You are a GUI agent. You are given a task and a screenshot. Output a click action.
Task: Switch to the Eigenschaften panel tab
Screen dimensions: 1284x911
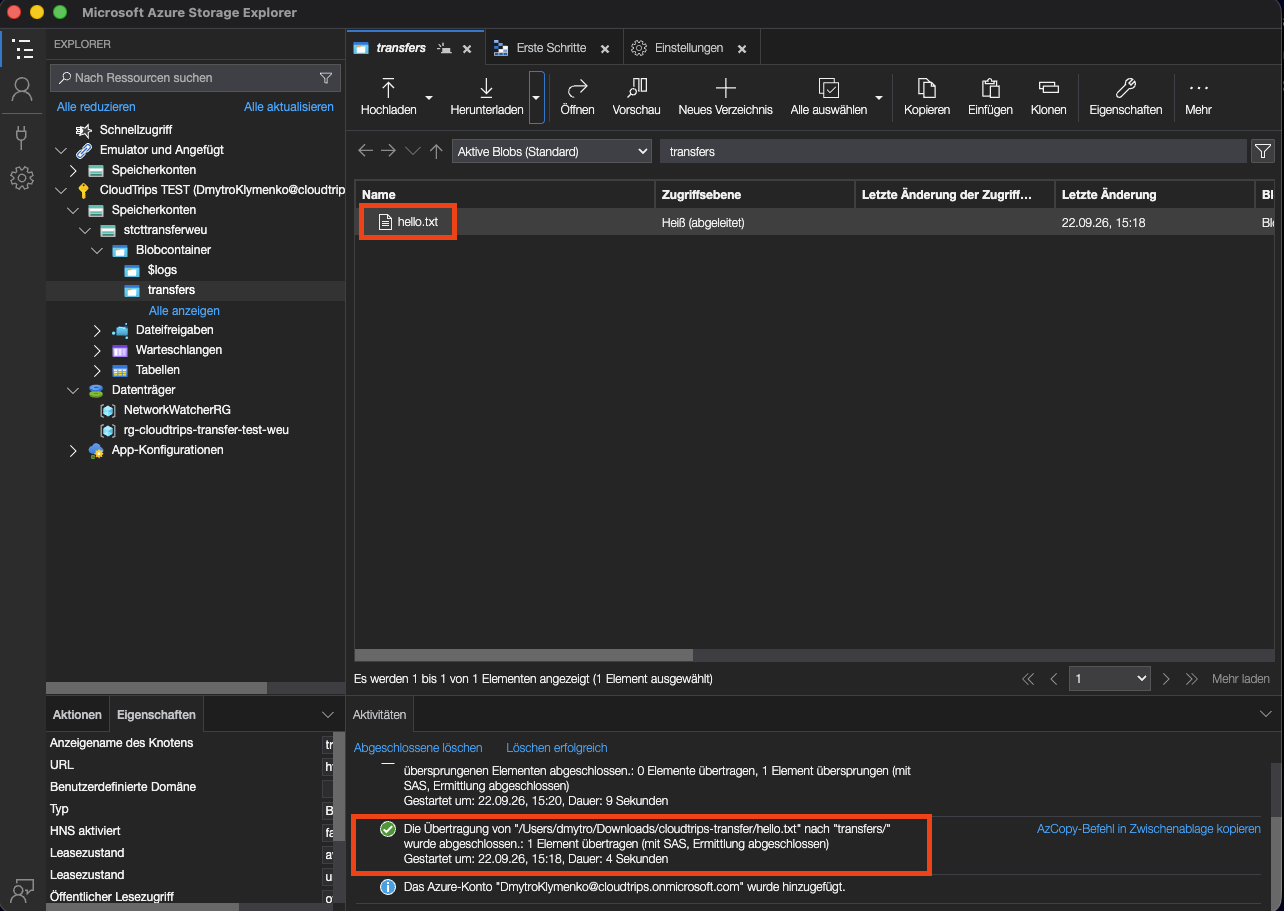tap(156, 715)
